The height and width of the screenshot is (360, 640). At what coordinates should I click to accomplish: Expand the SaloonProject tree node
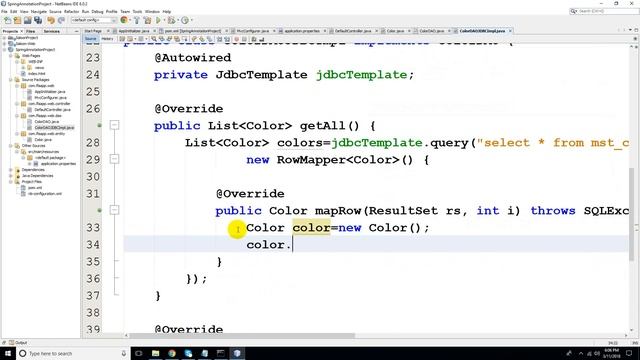[x=4, y=38]
